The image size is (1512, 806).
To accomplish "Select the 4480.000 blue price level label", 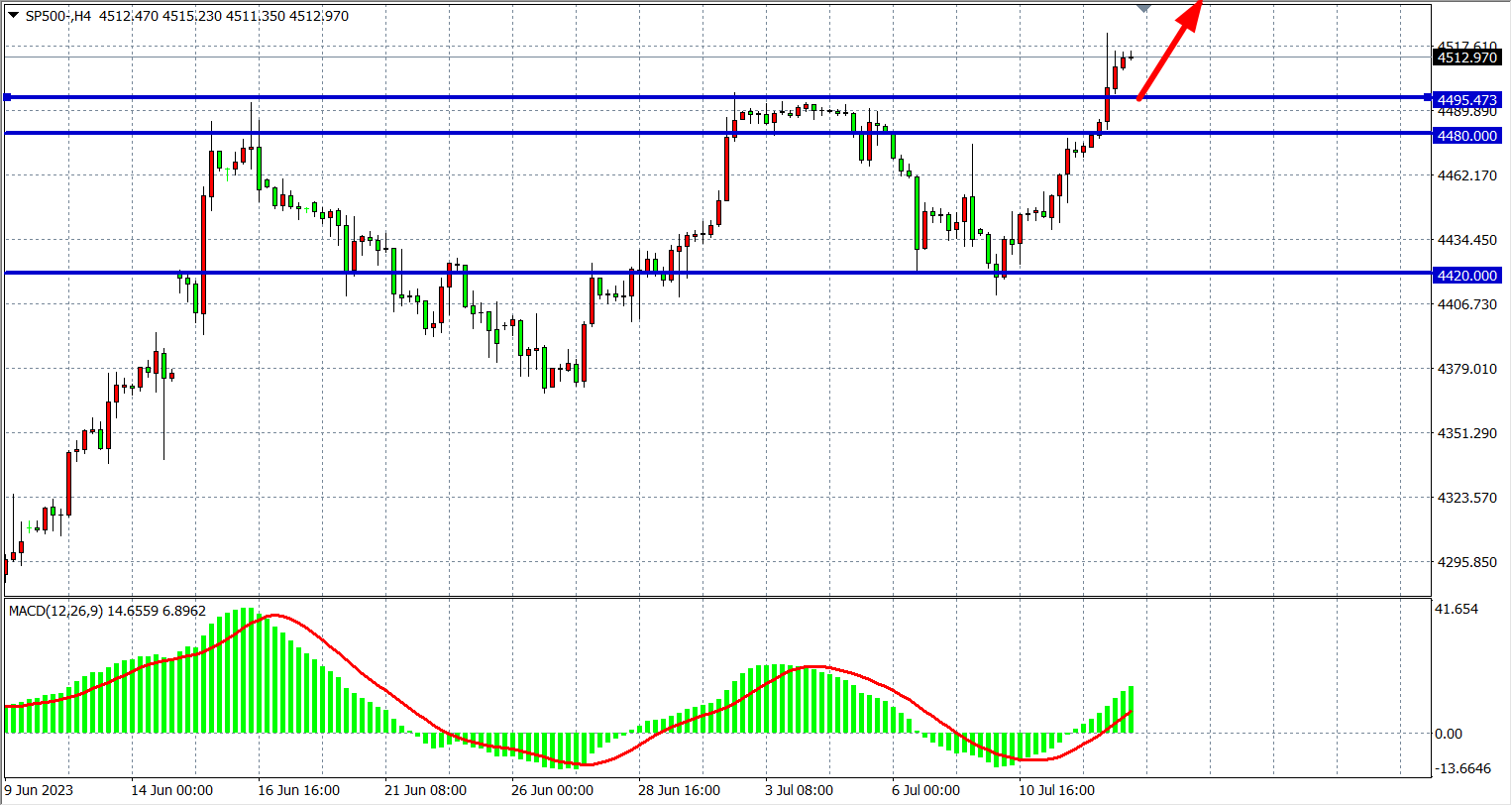I will point(1466,136).
